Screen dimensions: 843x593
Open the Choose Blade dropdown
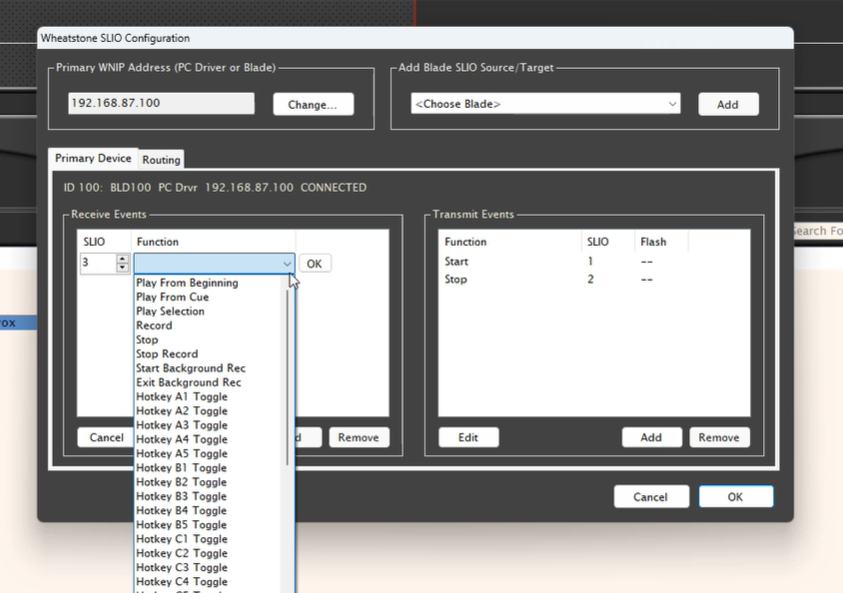pyautogui.click(x=545, y=104)
